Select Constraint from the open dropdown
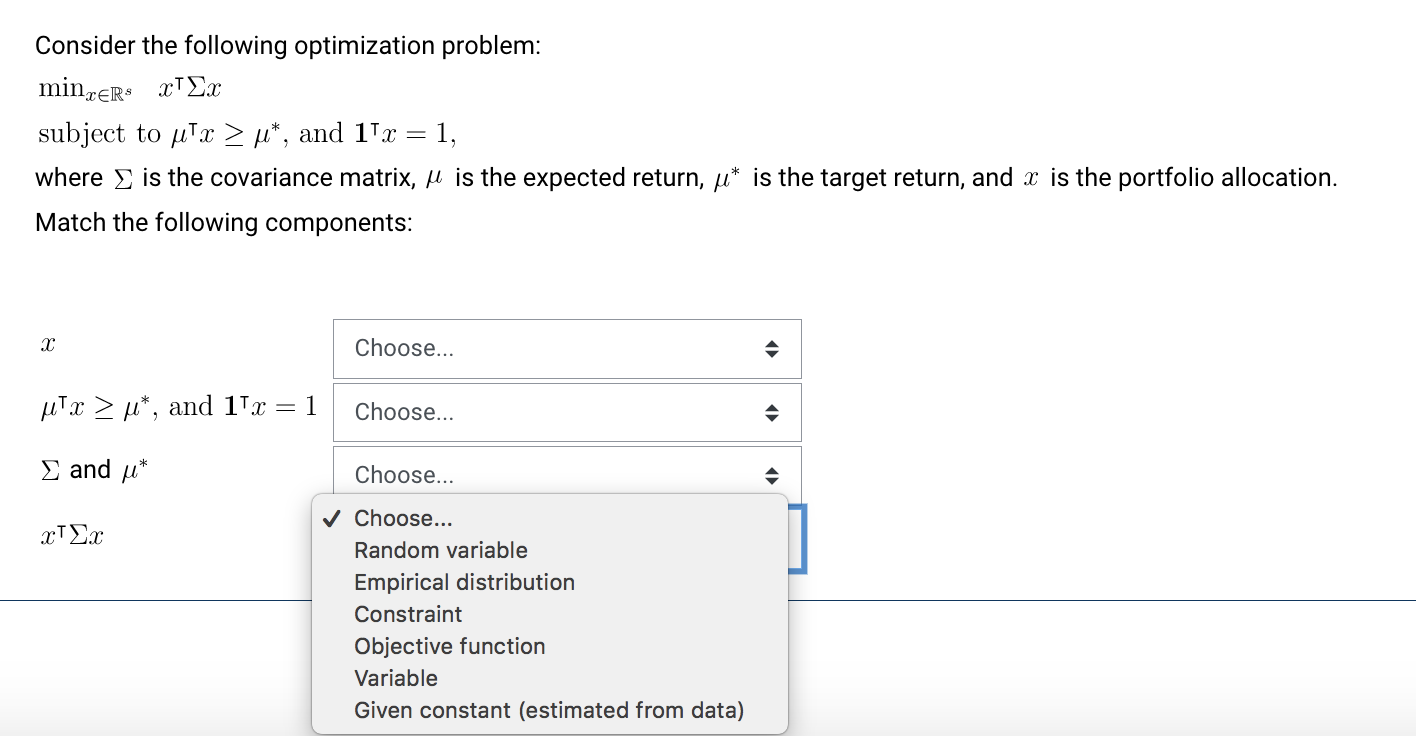The height and width of the screenshot is (736, 1416). pyautogui.click(x=408, y=614)
